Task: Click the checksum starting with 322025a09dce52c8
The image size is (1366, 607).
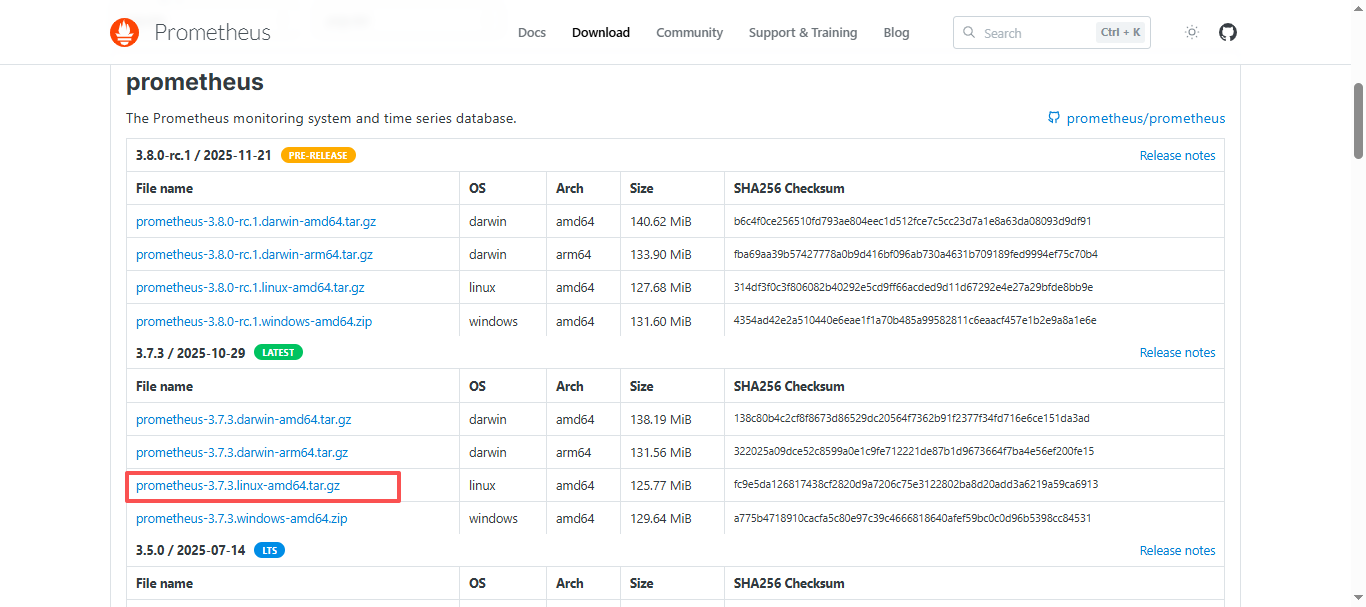Action: (x=913, y=451)
